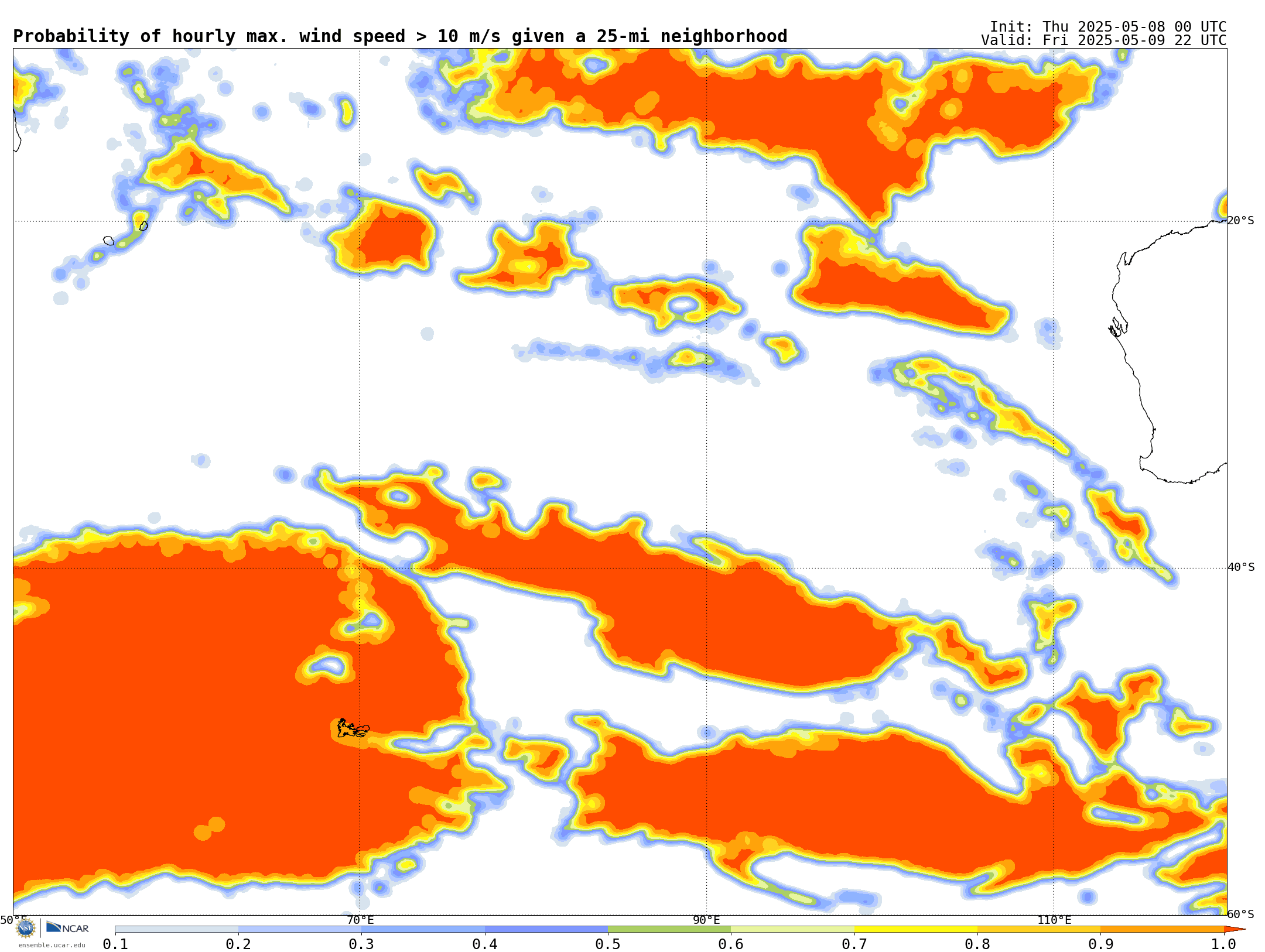Image resolution: width=1265 pixels, height=952 pixels.
Task: Click the 70°E longitude label
Action: 360,920
